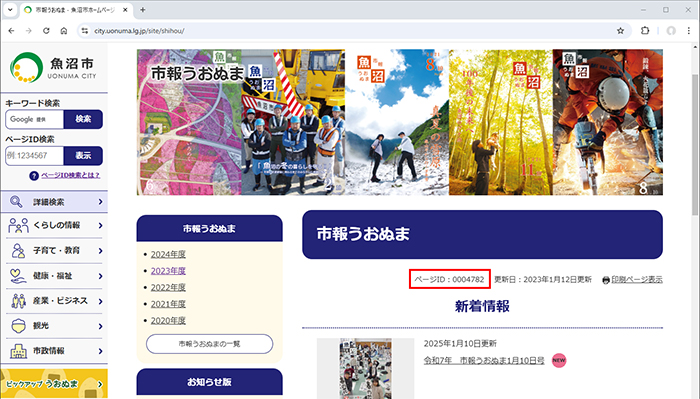Screen dimensions: 700x399
Task: Click the 観光 sightseeing icon
Action: click(x=18, y=326)
